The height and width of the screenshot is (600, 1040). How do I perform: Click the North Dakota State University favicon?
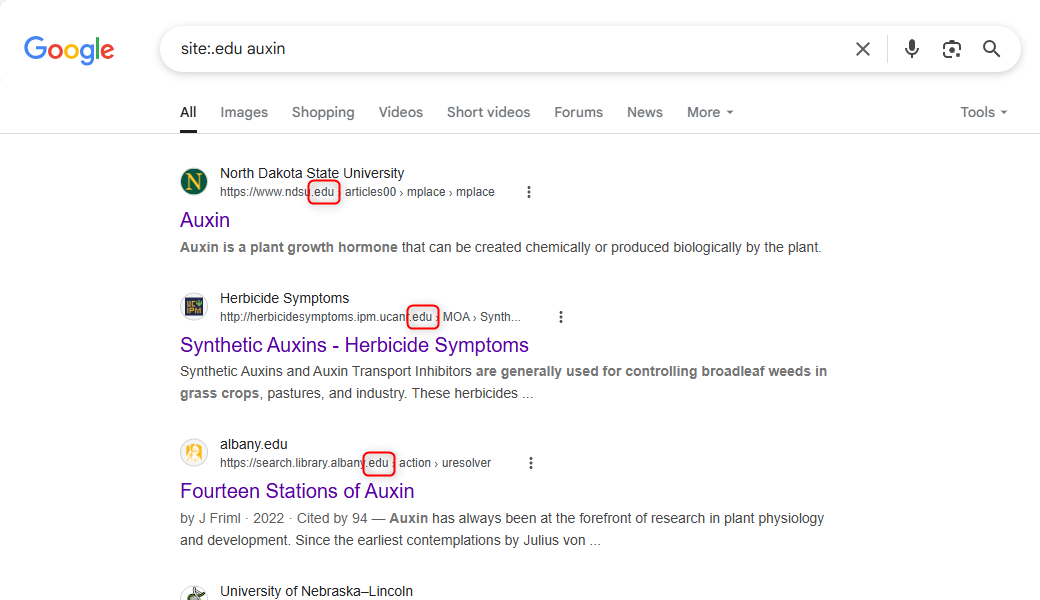point(193,182)
